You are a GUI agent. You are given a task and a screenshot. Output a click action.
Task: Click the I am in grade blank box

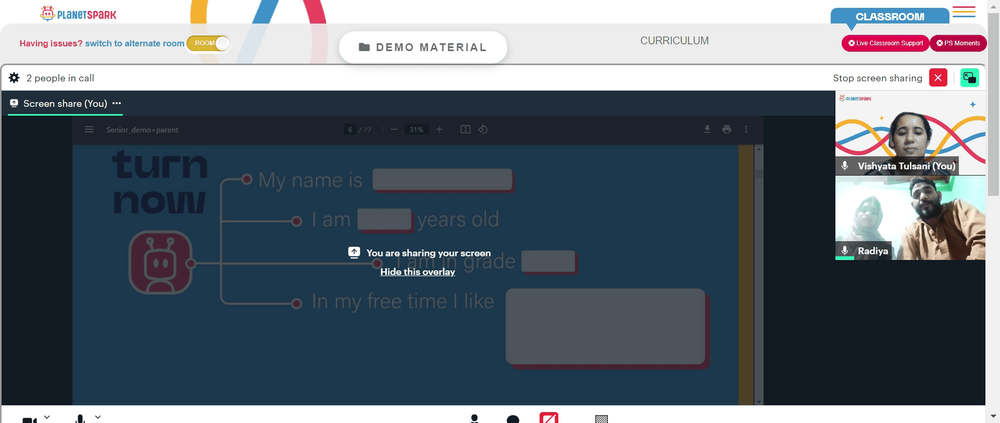(x=548, y=262)
